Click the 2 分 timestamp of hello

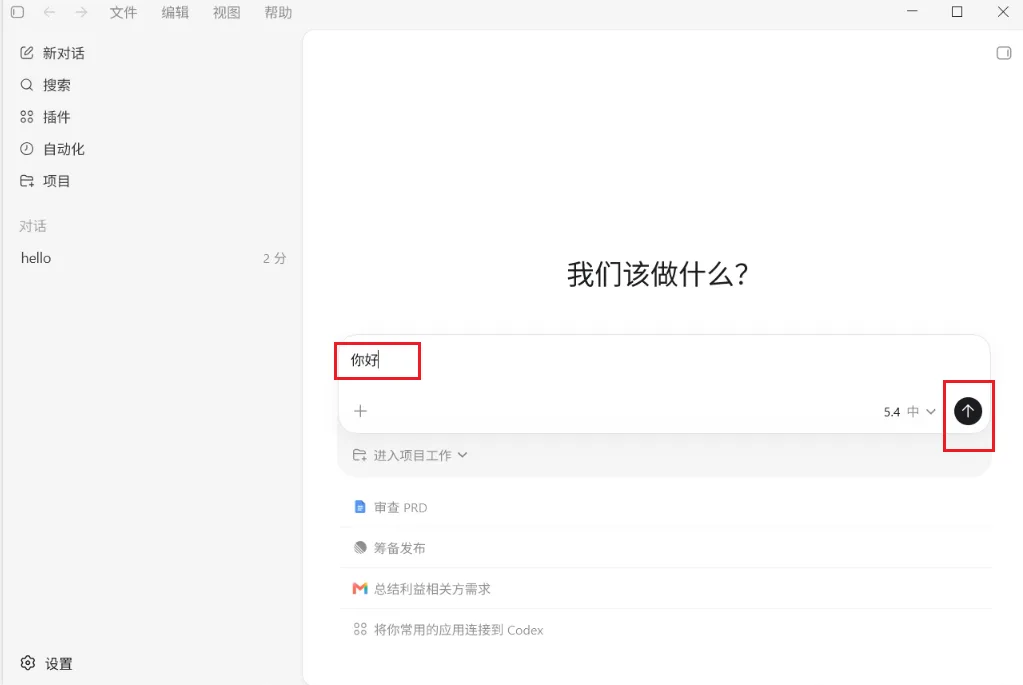(275, 258)
